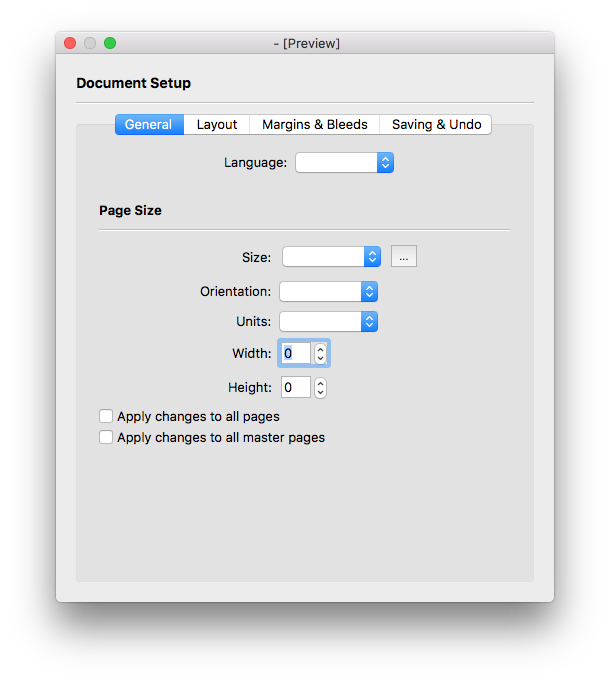Open the Language dropdown
This screenshot has height=682, width=610.
pyautogui.click(x=344, y=163)
